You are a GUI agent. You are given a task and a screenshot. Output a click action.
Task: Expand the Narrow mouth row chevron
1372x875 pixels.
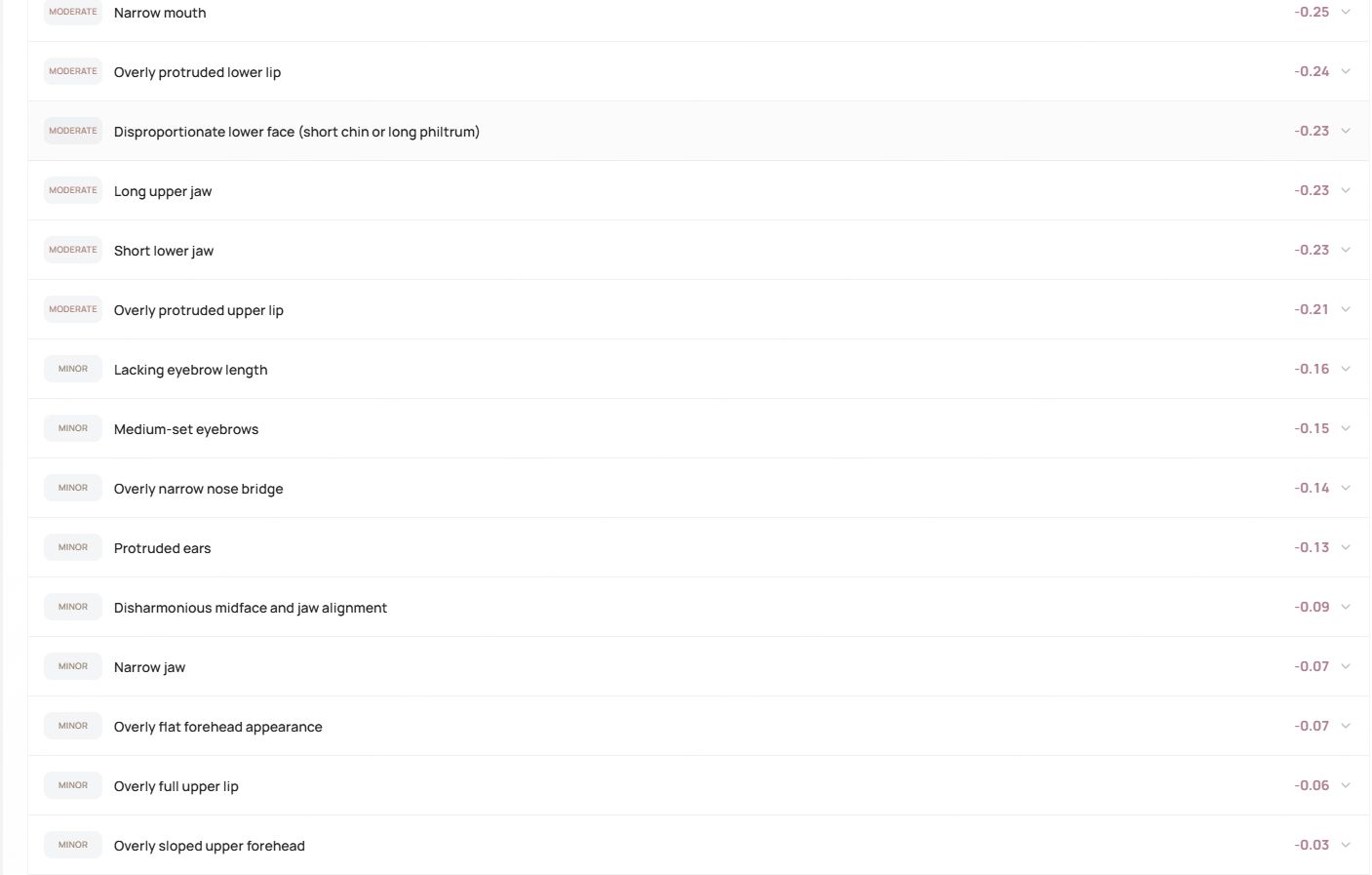1346,13
